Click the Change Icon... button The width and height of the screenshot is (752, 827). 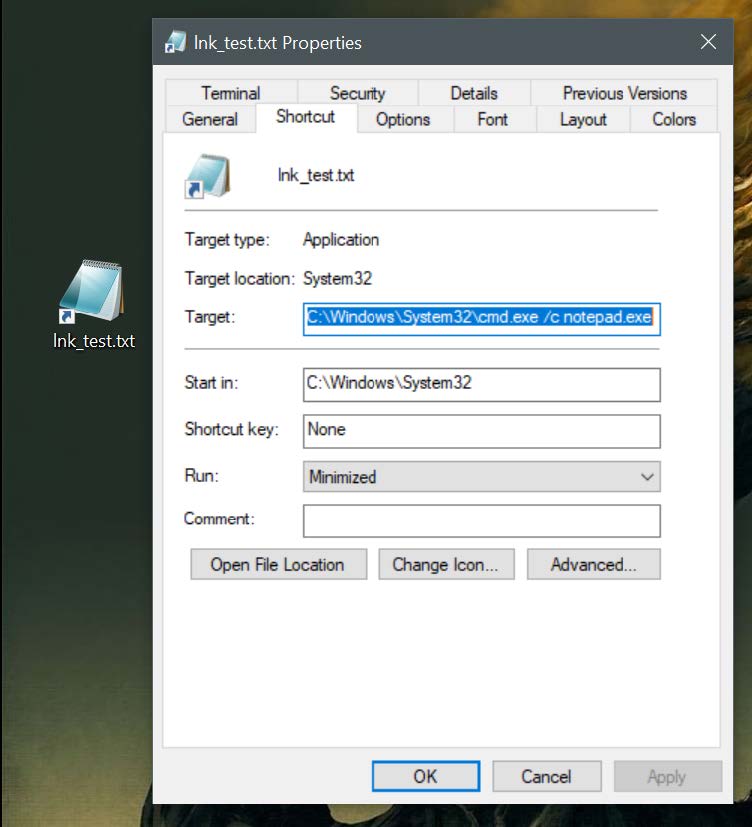click(x=446, y=564)
